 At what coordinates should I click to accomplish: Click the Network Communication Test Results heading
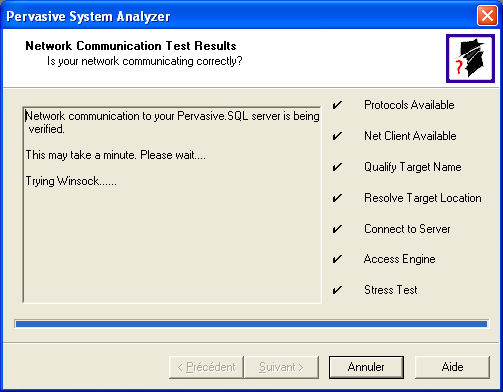(x=131, y=46)
